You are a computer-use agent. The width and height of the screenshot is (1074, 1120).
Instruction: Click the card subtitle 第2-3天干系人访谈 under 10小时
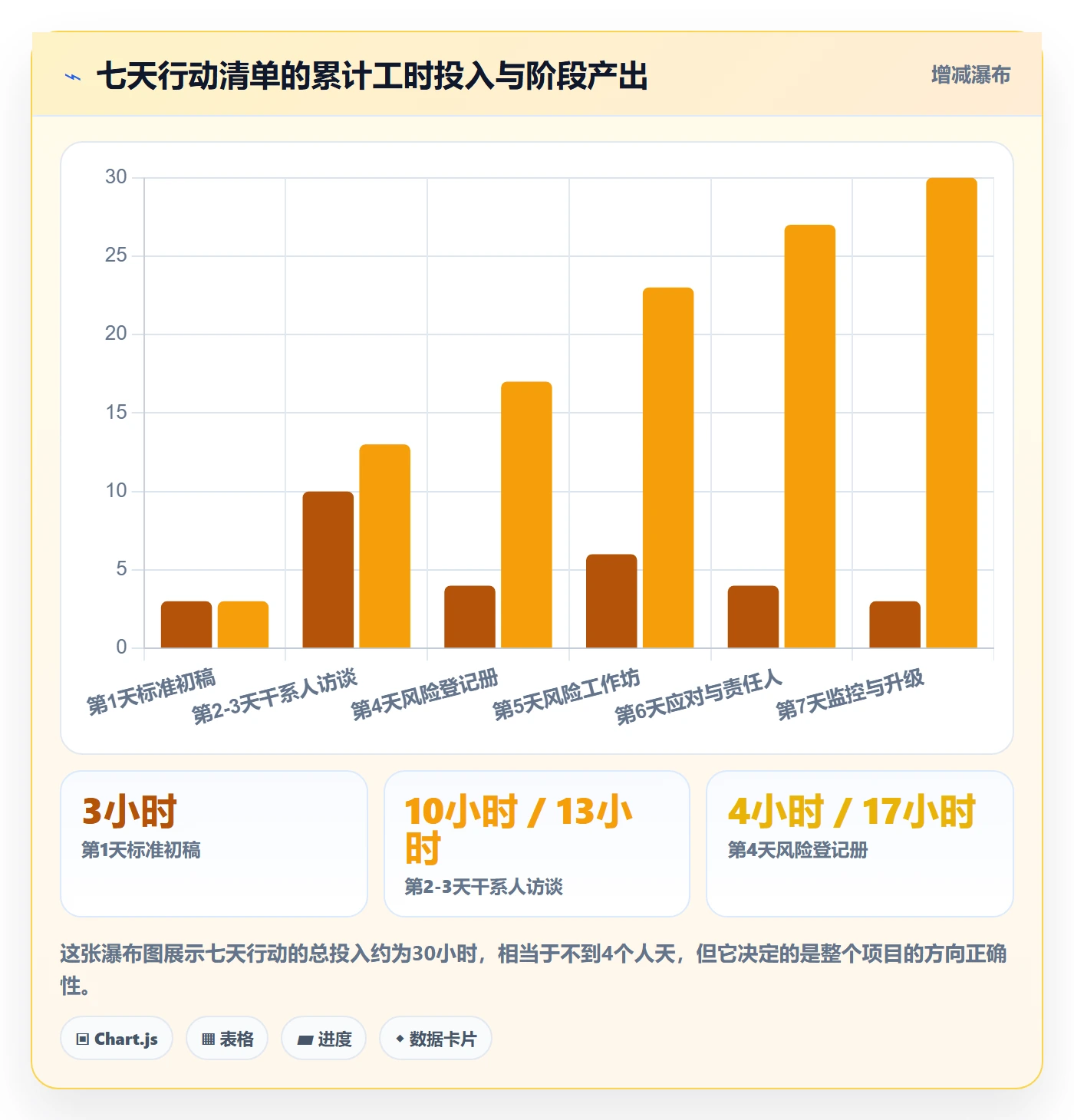(x=484, y=887)
